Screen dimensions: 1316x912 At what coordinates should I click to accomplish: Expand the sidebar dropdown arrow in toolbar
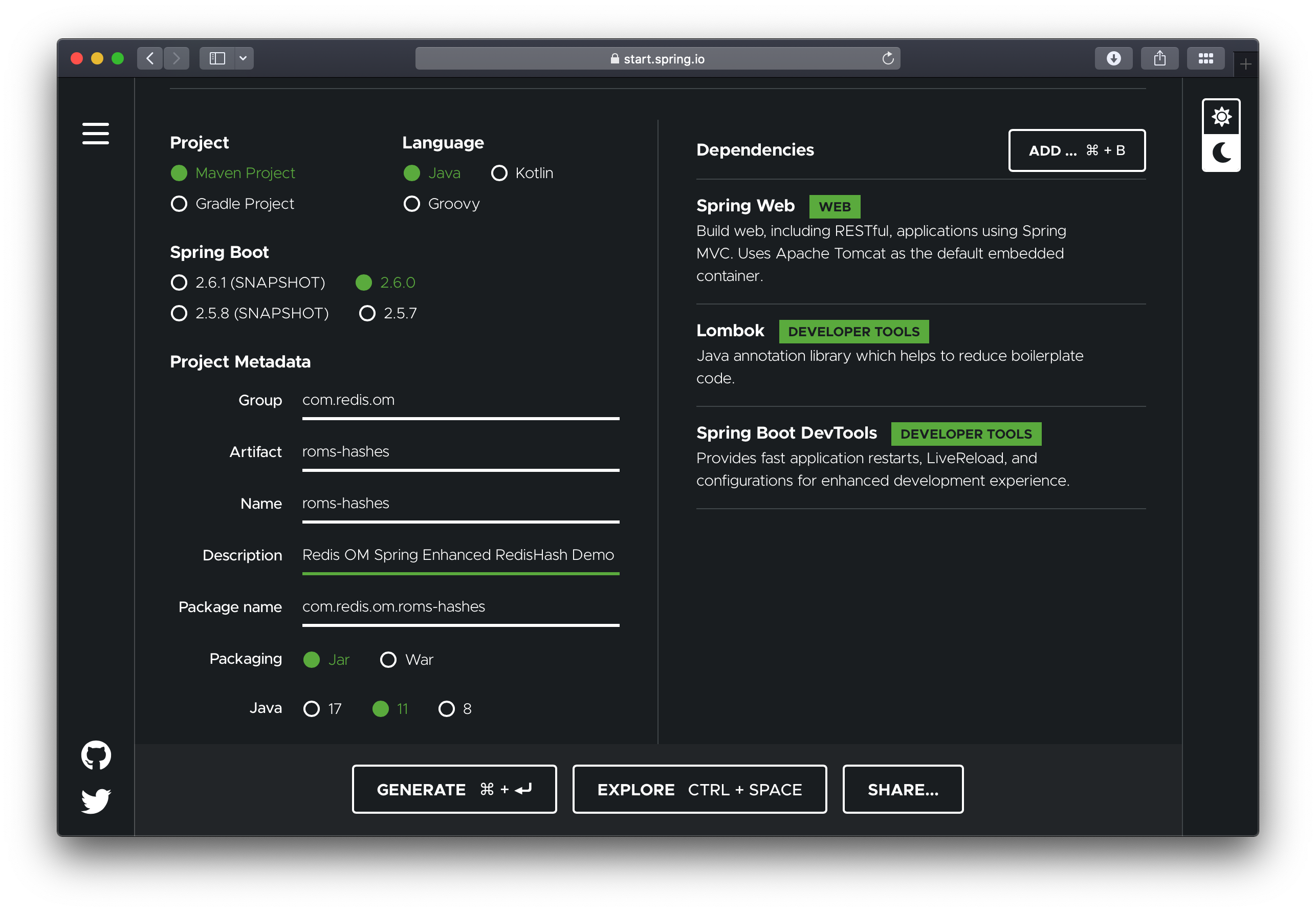[244, 58]
